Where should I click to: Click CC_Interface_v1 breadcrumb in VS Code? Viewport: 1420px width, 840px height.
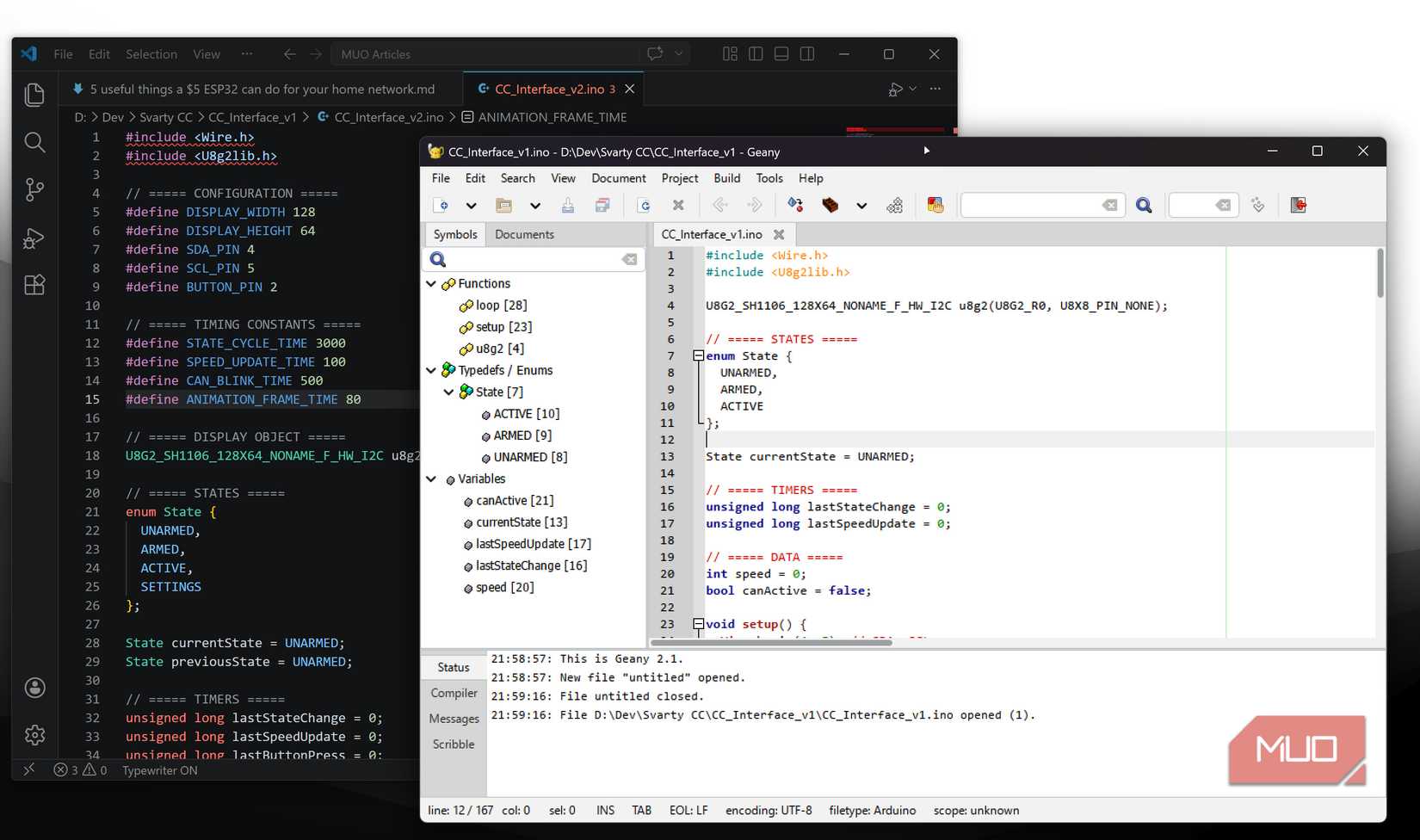pyautogui.click(x=252, y=117)
